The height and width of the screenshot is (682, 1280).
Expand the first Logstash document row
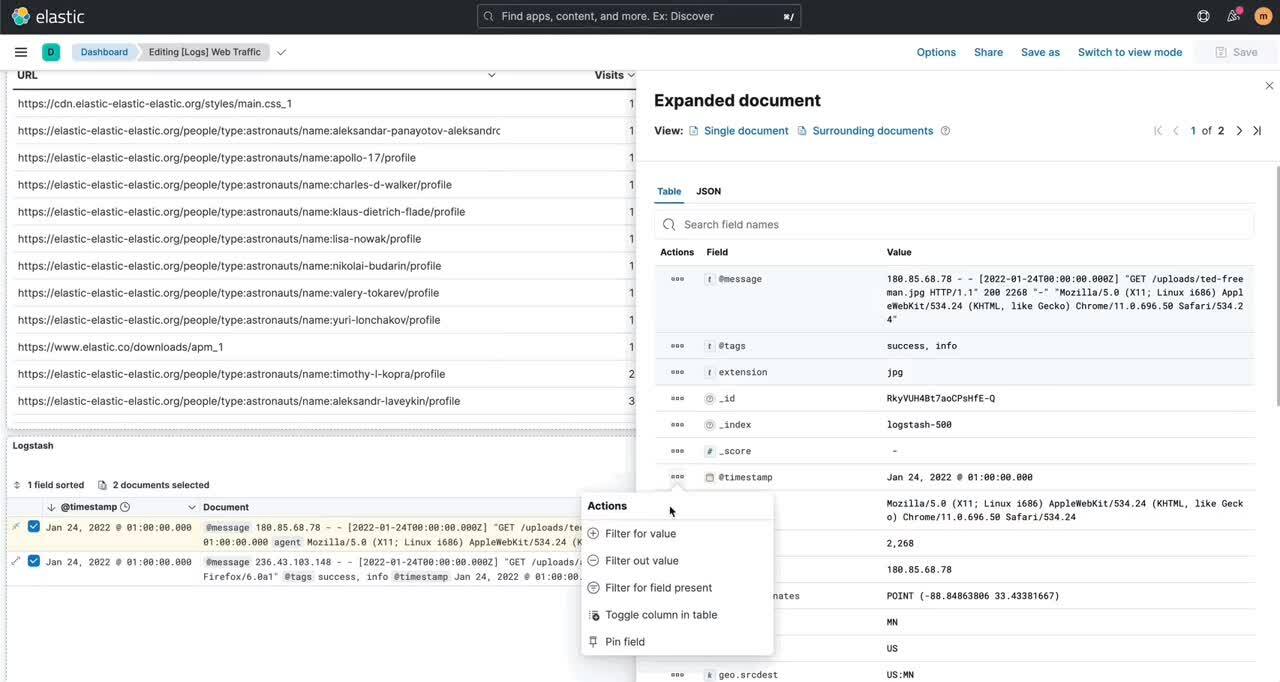click(x=16, y=527)
